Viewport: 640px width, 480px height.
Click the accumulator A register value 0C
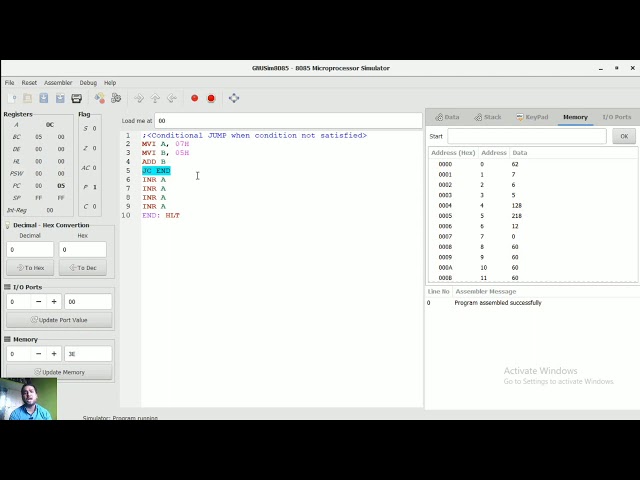(50, 125)
